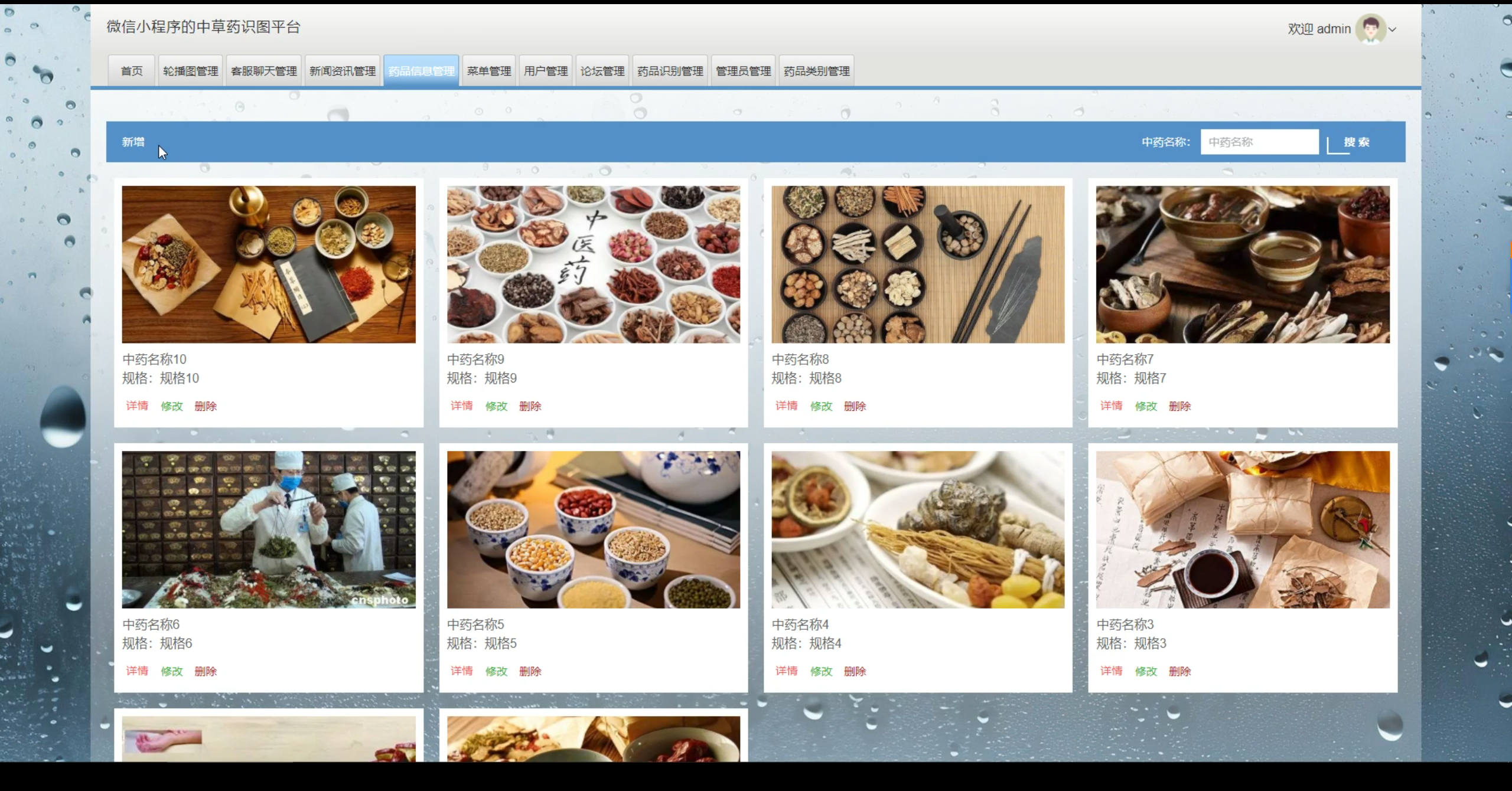Open the 论坛管理 tab
The width and height of the screenshot is (1512, 791).
602,71
